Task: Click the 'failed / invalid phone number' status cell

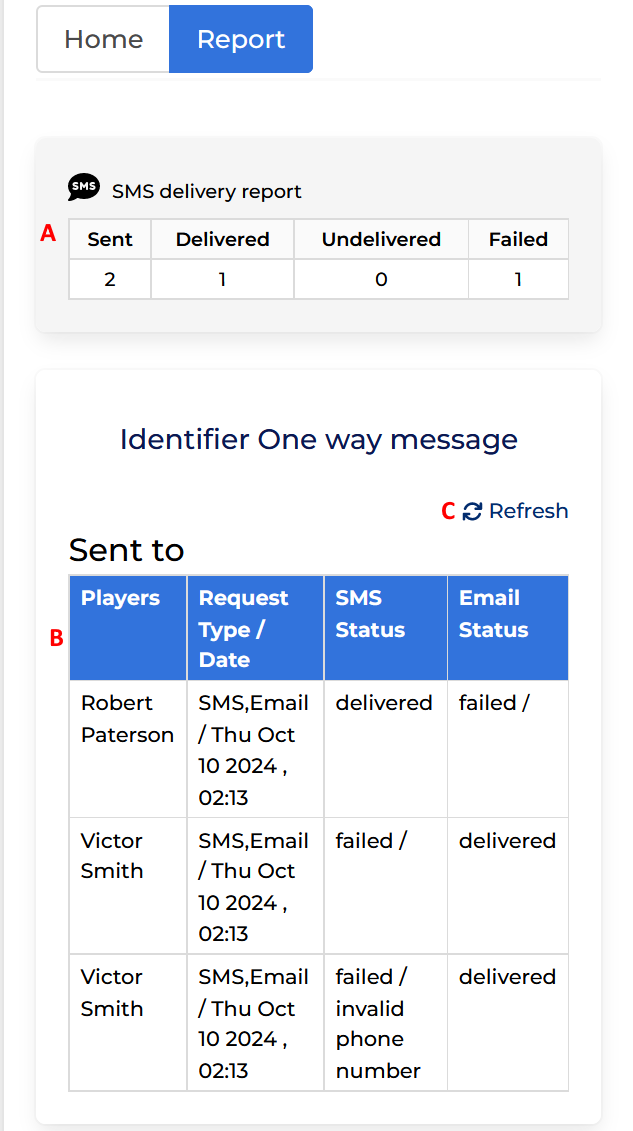Action: (x=386, y=1022)
